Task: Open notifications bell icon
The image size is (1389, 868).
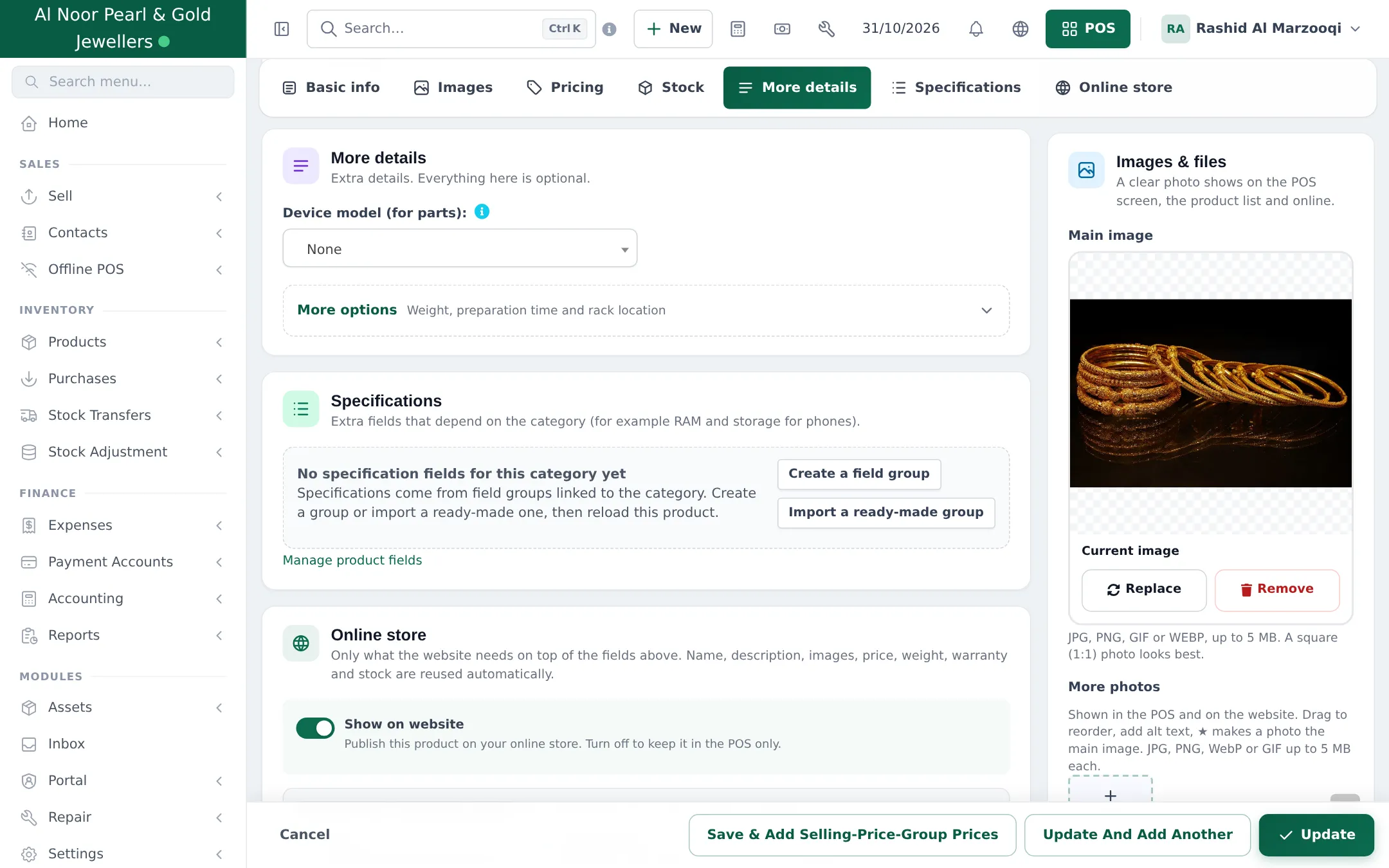Action: pos(976,29)
